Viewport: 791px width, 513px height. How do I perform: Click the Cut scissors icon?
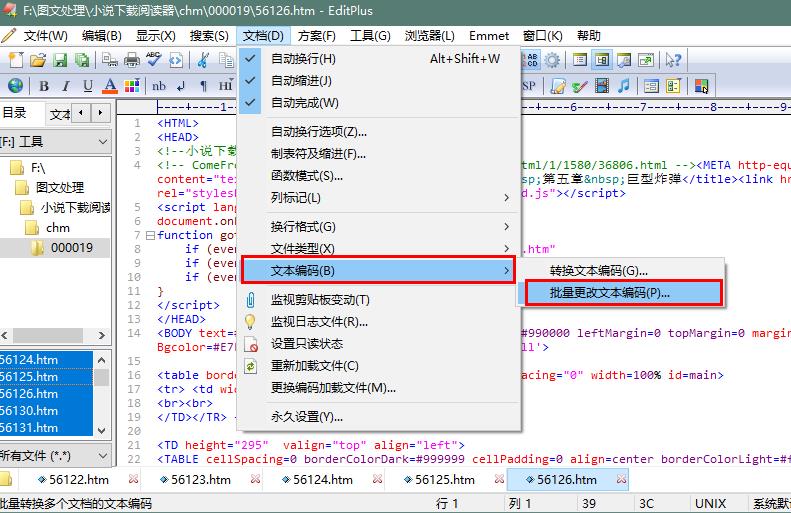click(x=203, y=60)
